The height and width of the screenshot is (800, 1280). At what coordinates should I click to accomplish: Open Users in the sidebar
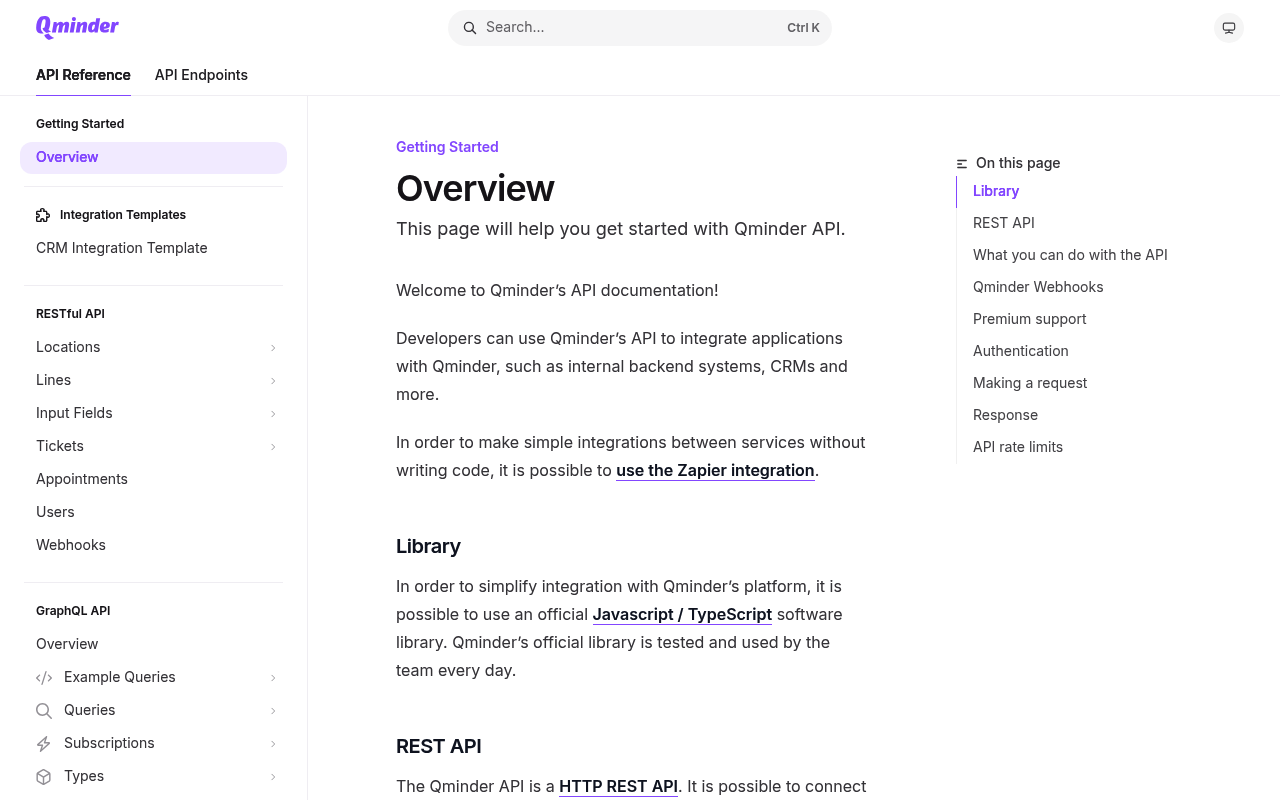click(x=153, y=512)
